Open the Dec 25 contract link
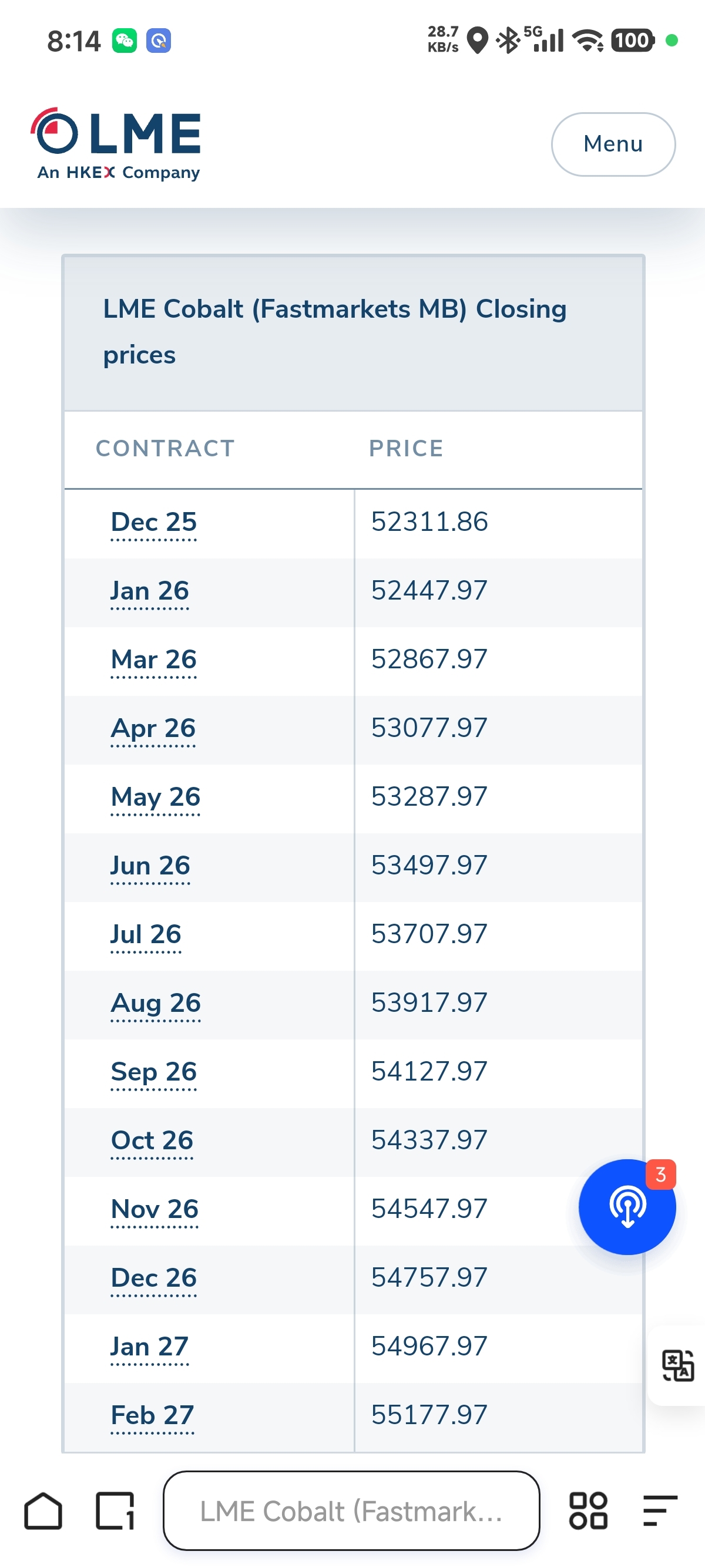The width and height of the screenshot is (705, 1568). click(153, 522)
